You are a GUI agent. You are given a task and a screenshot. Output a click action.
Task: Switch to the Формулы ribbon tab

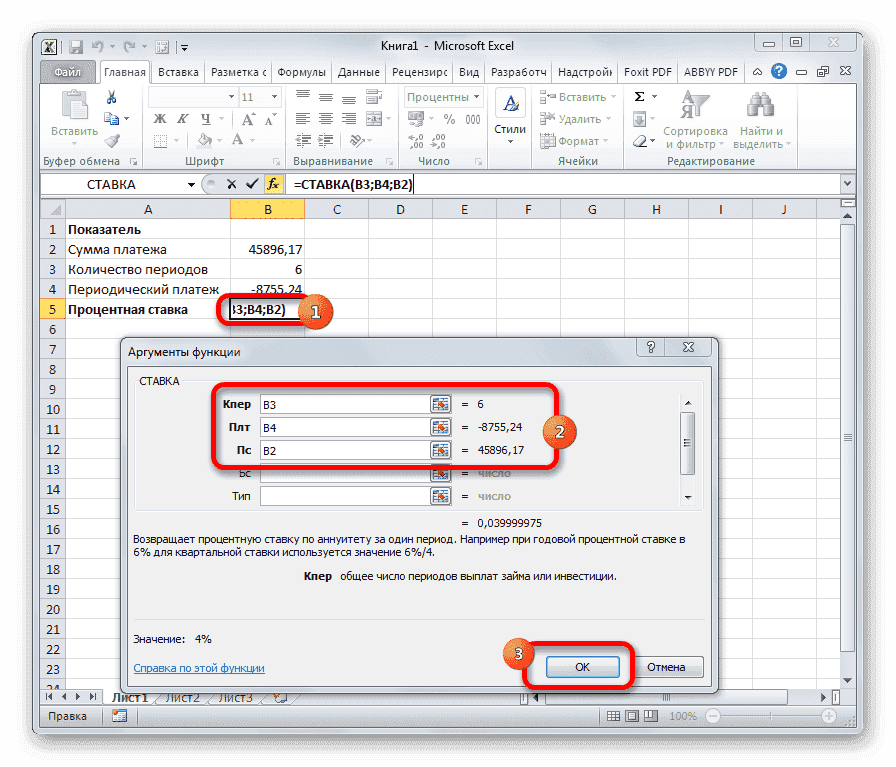click(x=302, y=71)
